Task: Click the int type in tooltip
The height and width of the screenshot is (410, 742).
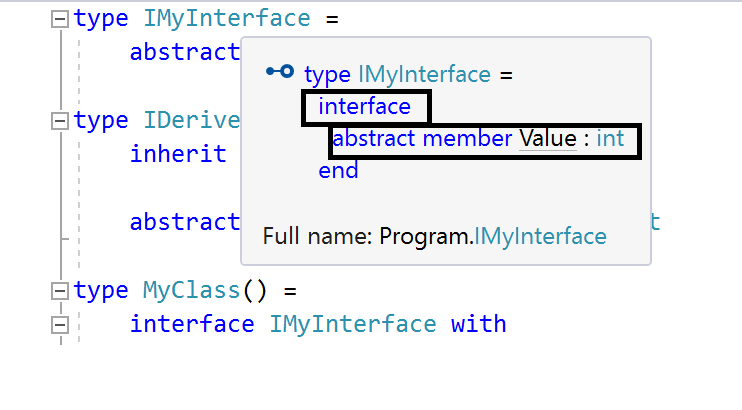Action: coord(610,138)
